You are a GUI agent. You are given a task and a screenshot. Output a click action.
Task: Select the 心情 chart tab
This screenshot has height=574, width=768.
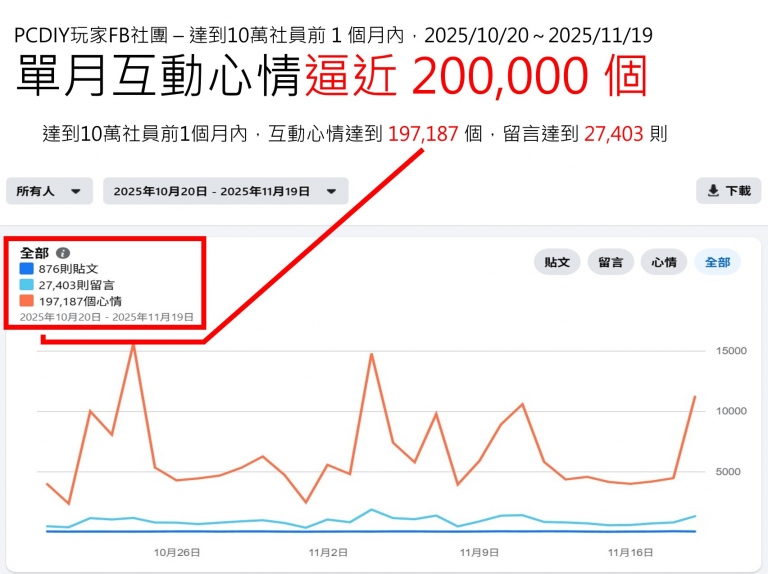[x=663, y=262]
